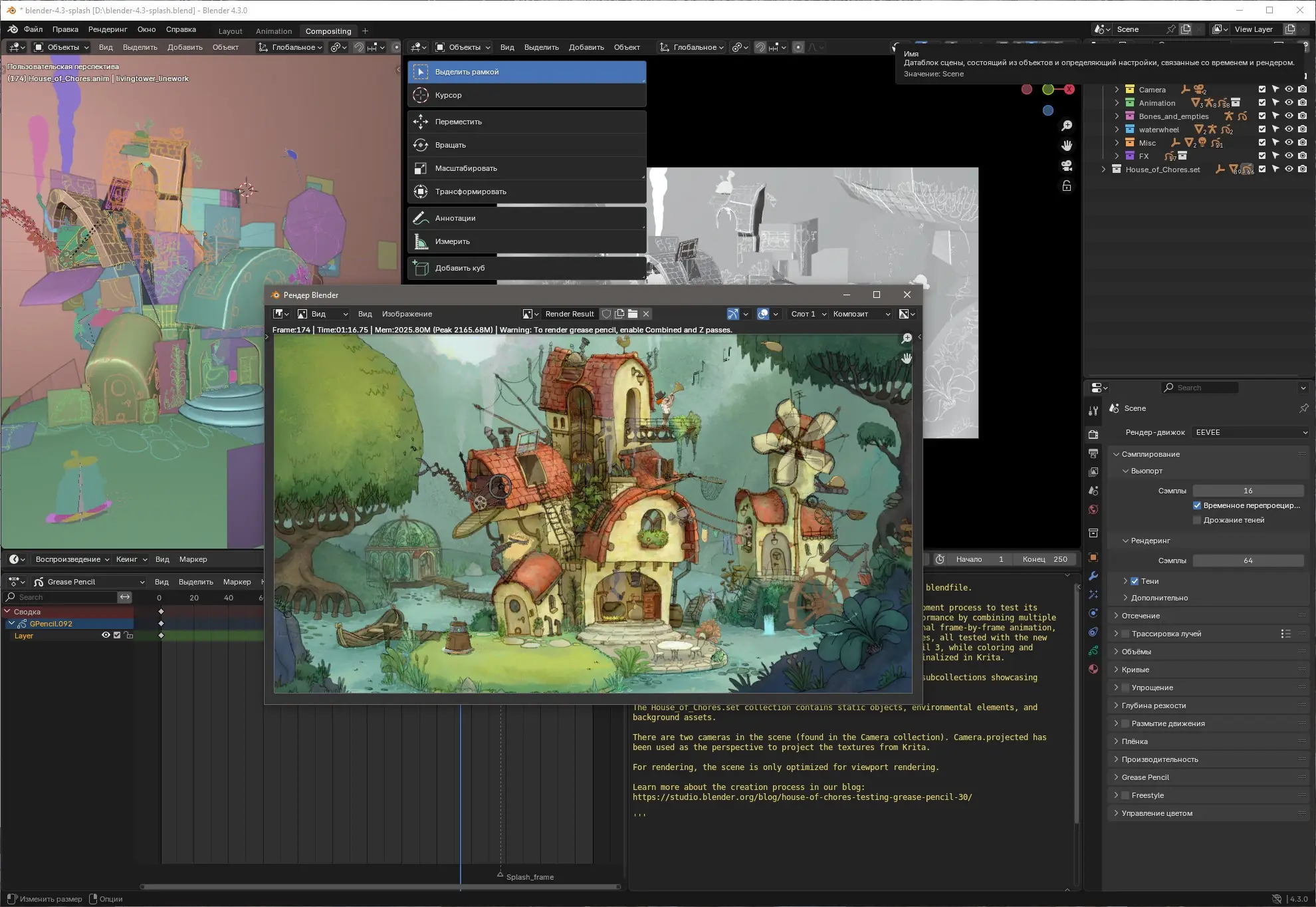Open the Изображение menu in render window
Image resolution: width=1316 pixels, height=907 pixels.
click(x=407, y=314)
